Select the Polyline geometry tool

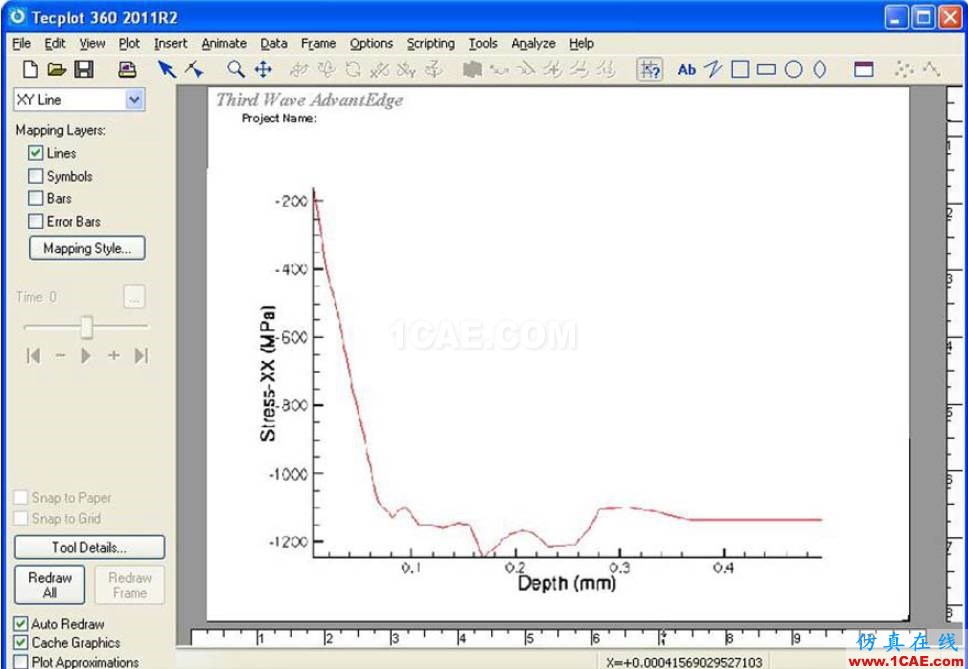pyautogui.click(x=713, y=70)
